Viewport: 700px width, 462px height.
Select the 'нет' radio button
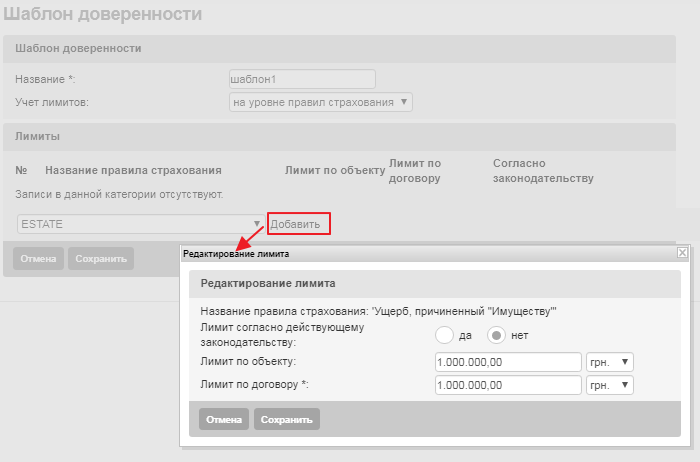[496, 335]
